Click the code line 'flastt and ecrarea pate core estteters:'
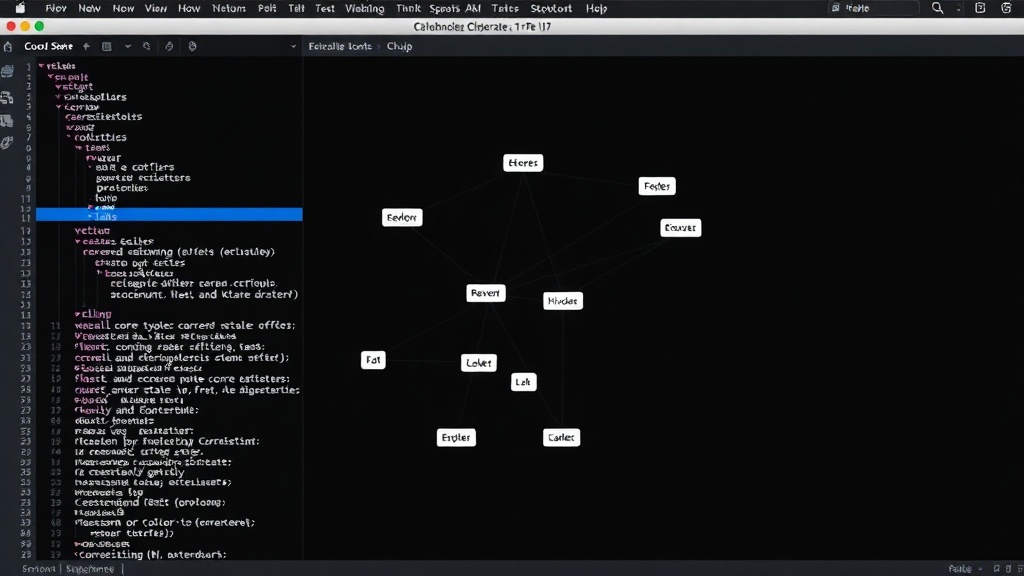The height and width of the screenshot is (576, 1024). click(182, 379)
